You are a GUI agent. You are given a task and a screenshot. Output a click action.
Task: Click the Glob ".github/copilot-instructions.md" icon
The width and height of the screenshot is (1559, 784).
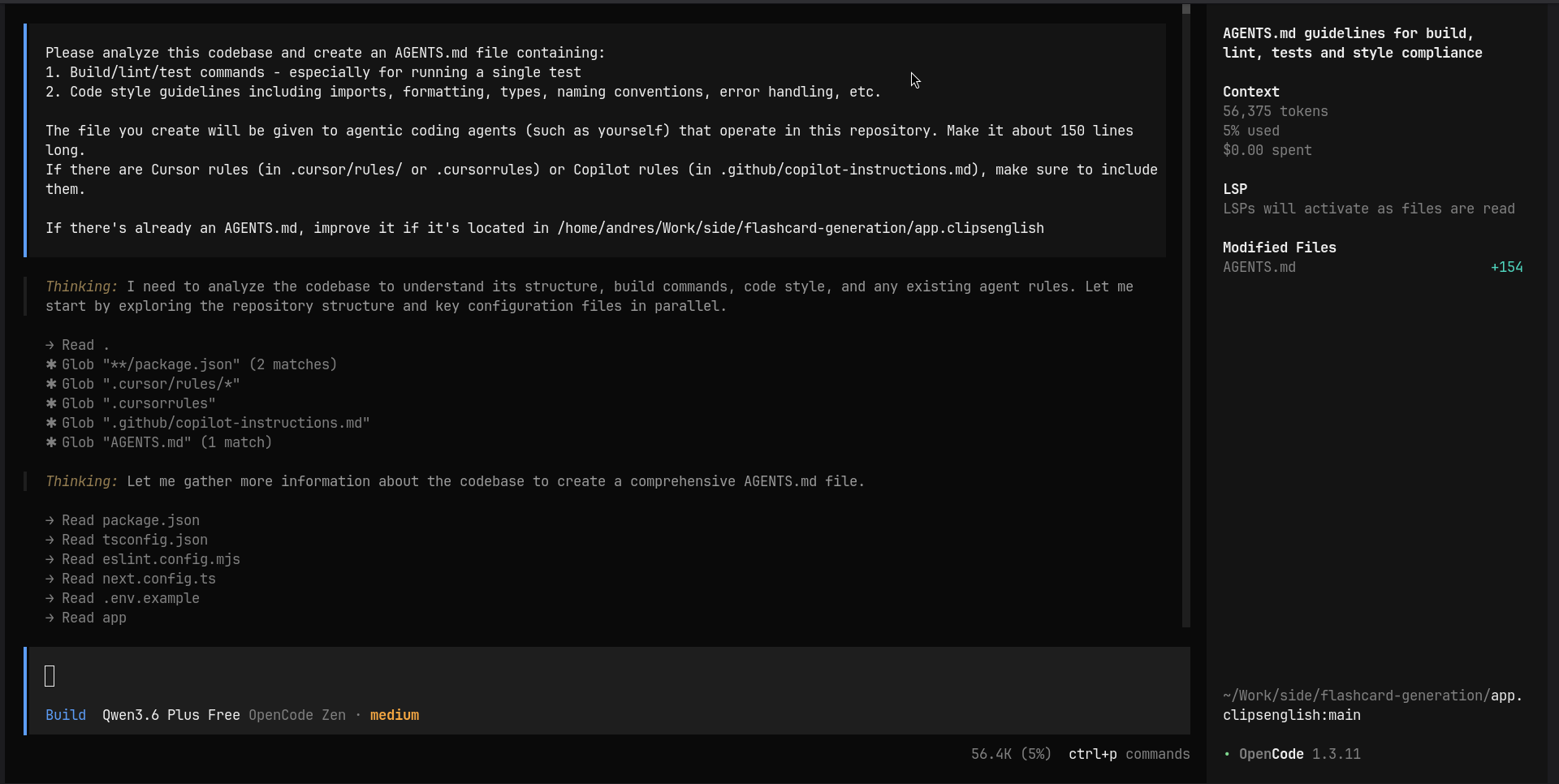(50, 423)
